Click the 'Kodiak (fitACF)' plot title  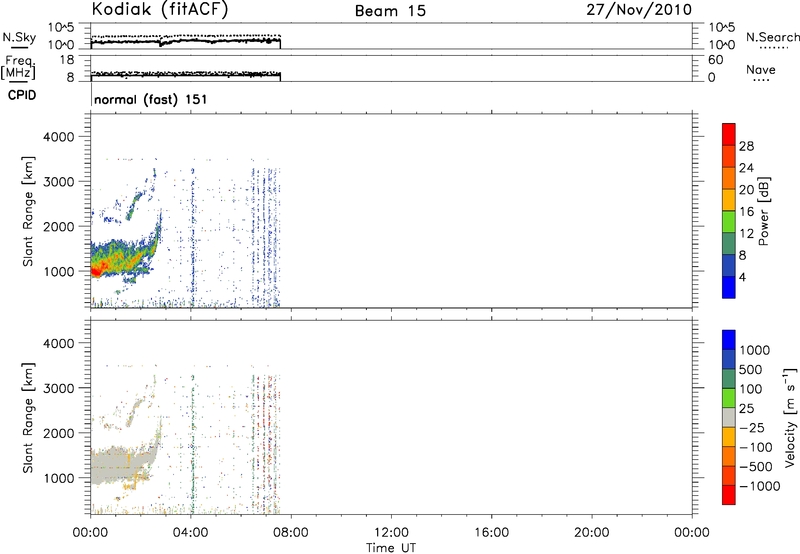(x=160, y=9)
